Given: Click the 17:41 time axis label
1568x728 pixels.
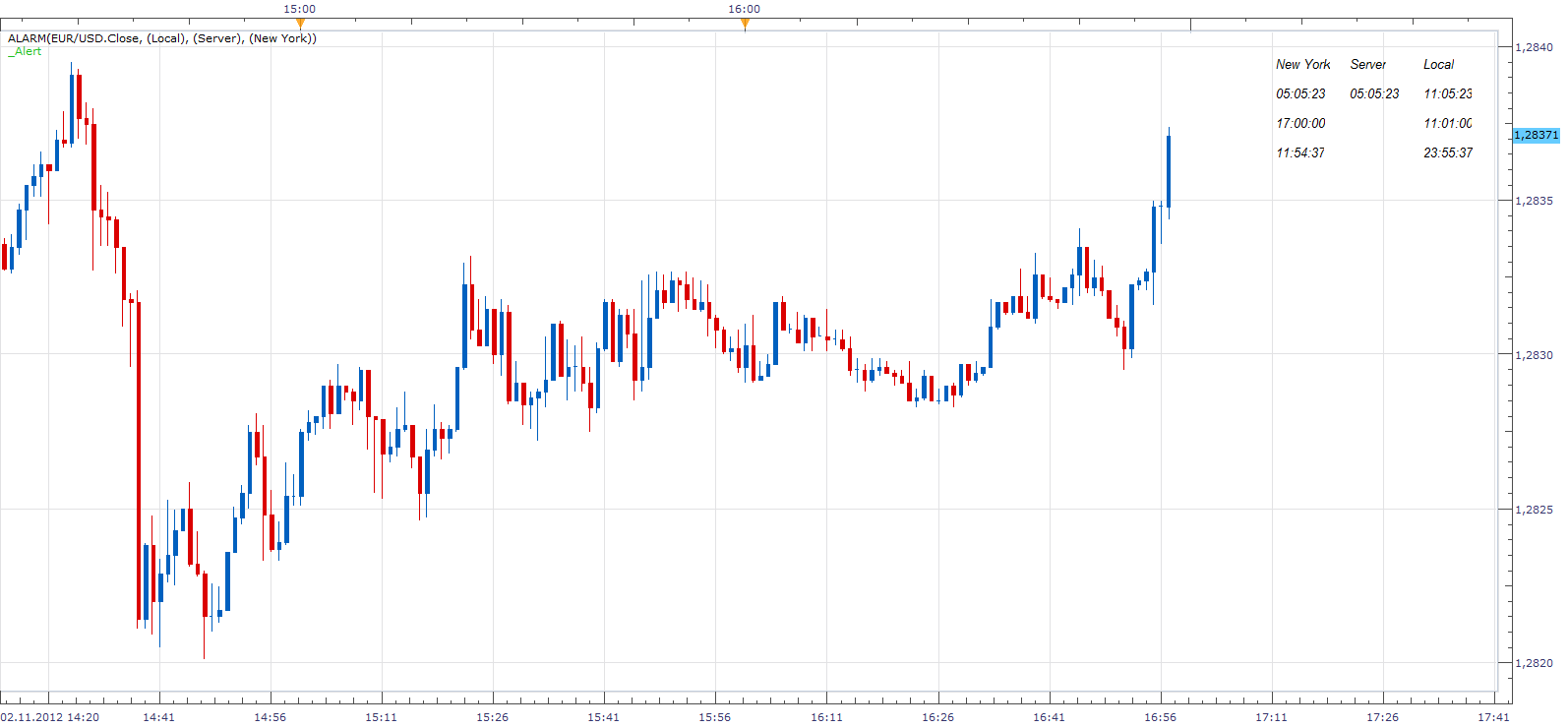Looking at the screenshot, I should (1493, 717).
